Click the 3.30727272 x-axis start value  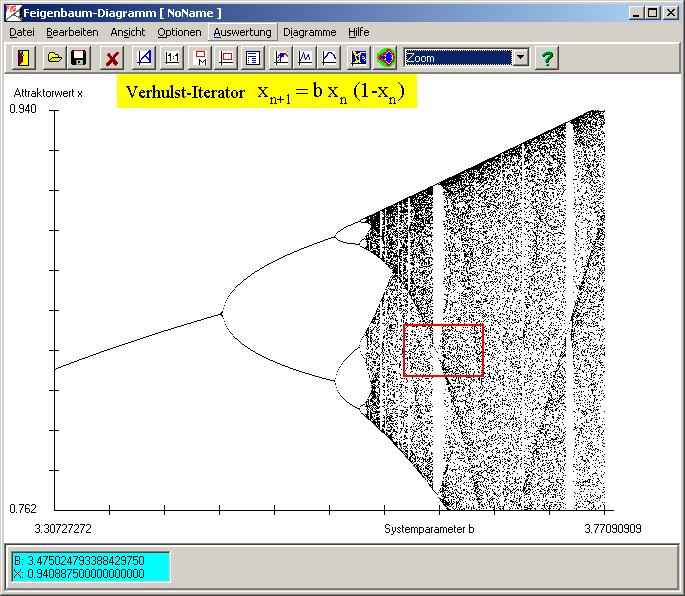[x=63, y=529]
